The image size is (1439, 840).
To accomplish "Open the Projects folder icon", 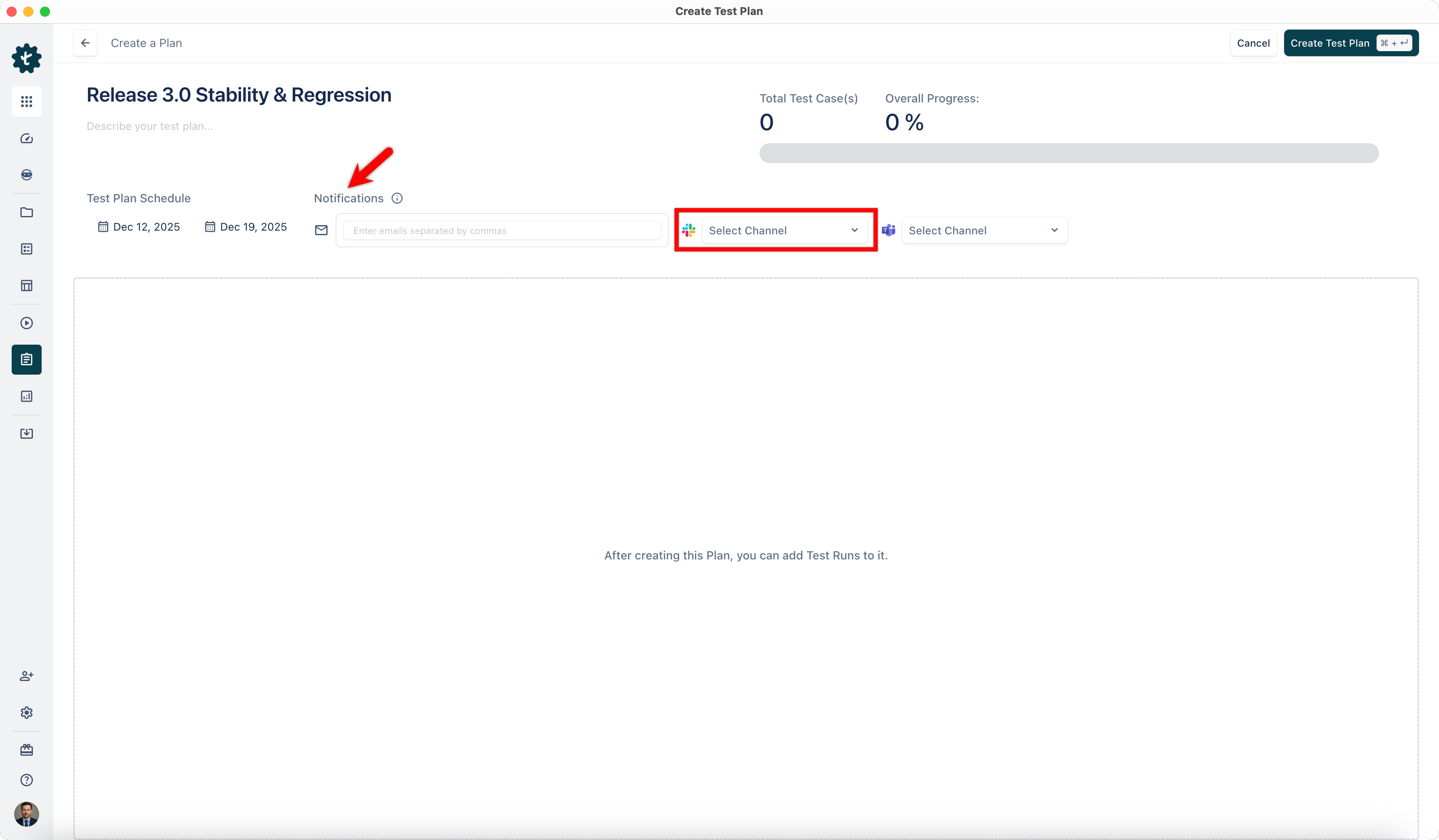I will 26,212.
